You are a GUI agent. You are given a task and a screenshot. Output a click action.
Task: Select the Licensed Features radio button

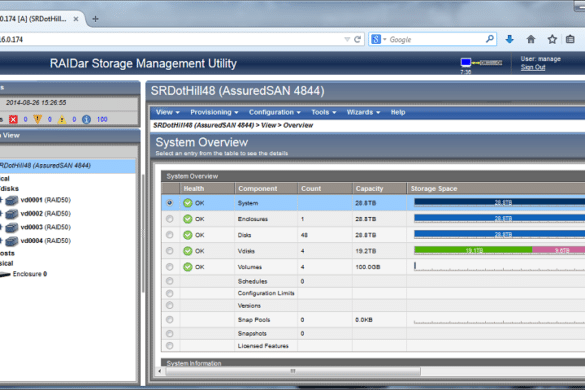pos(170,346)
